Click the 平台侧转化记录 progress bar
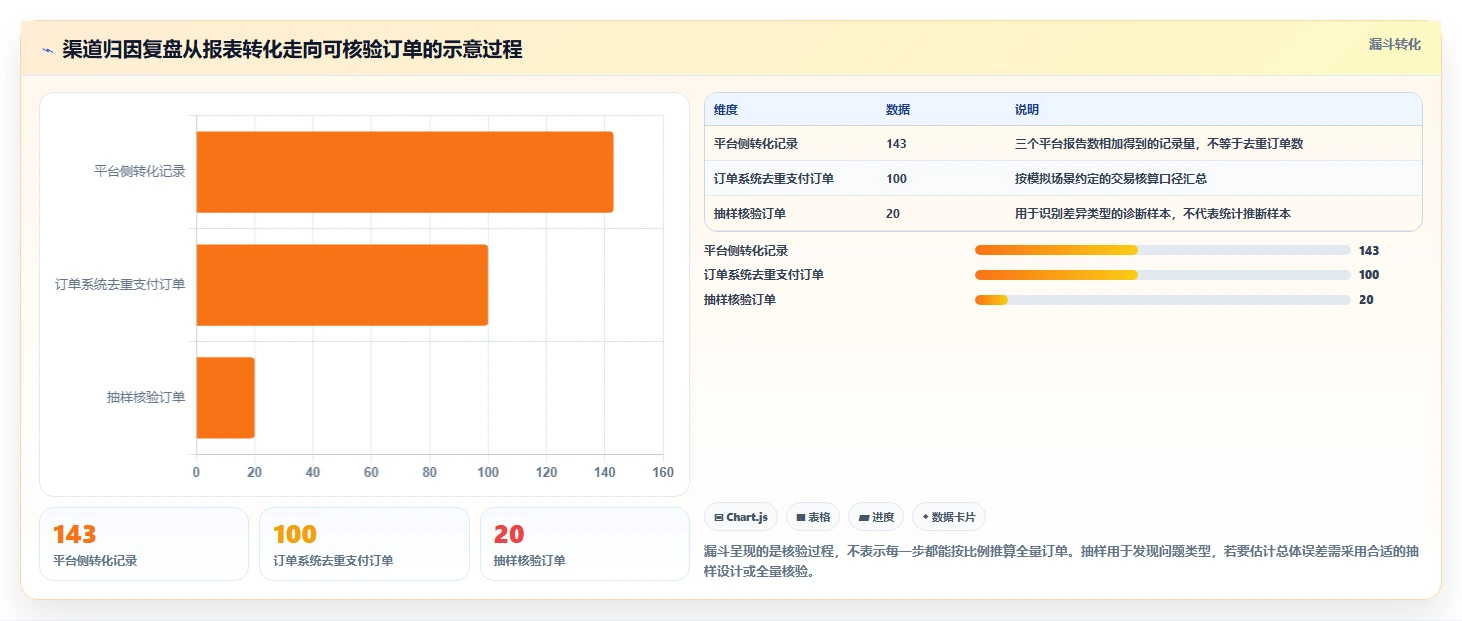 [1162, 250]
